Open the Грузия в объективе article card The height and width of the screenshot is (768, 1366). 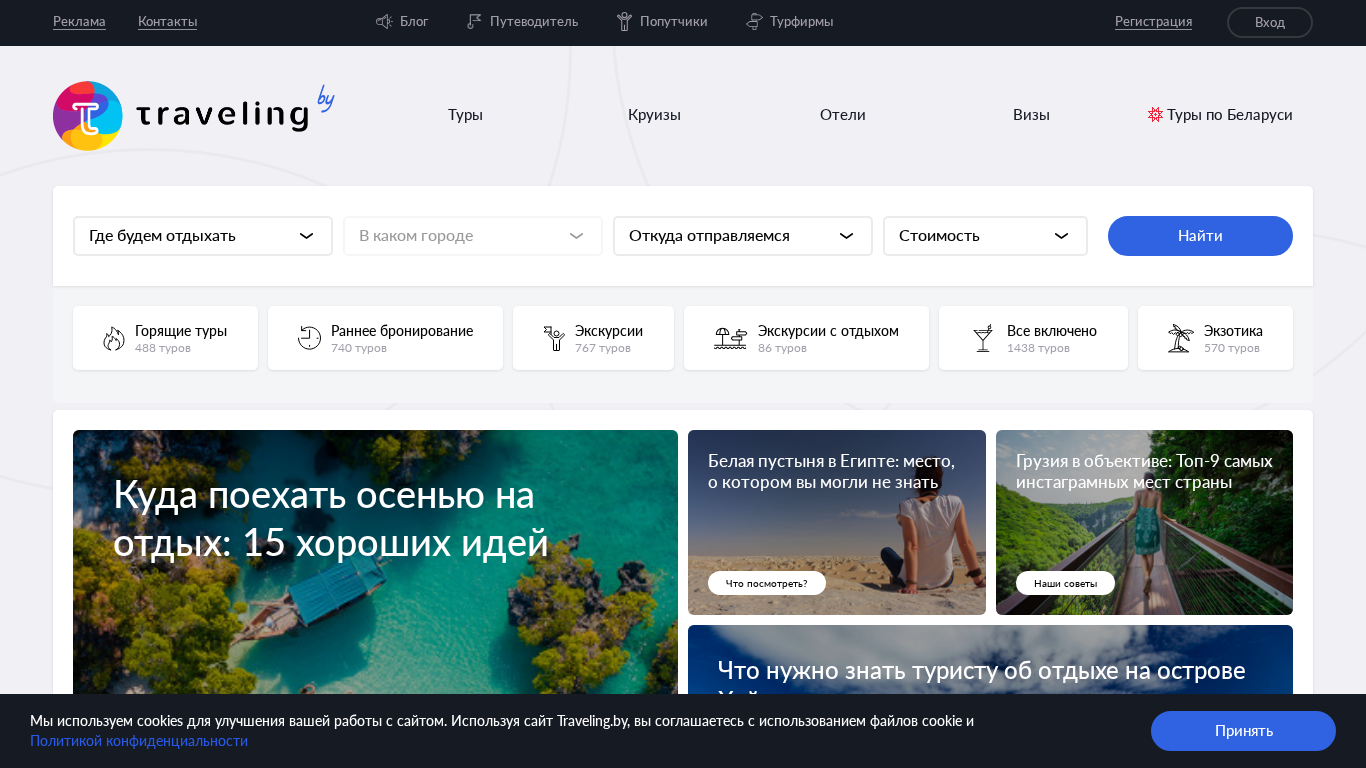click(1144, 522)
